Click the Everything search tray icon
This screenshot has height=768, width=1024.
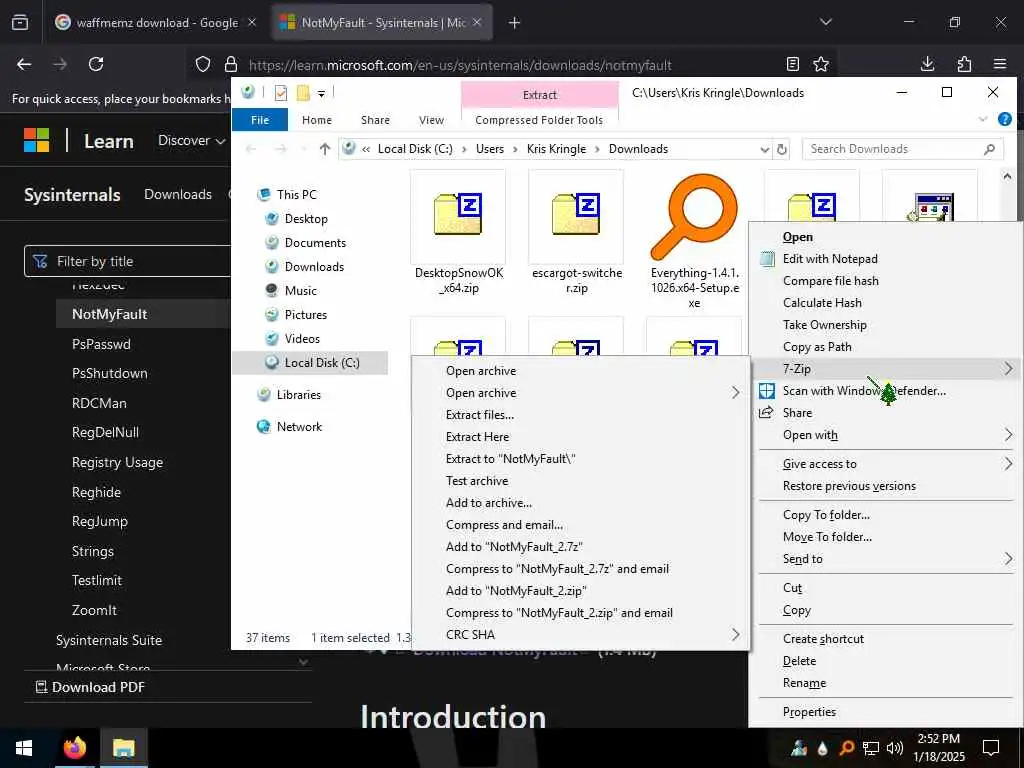[847, 748]
